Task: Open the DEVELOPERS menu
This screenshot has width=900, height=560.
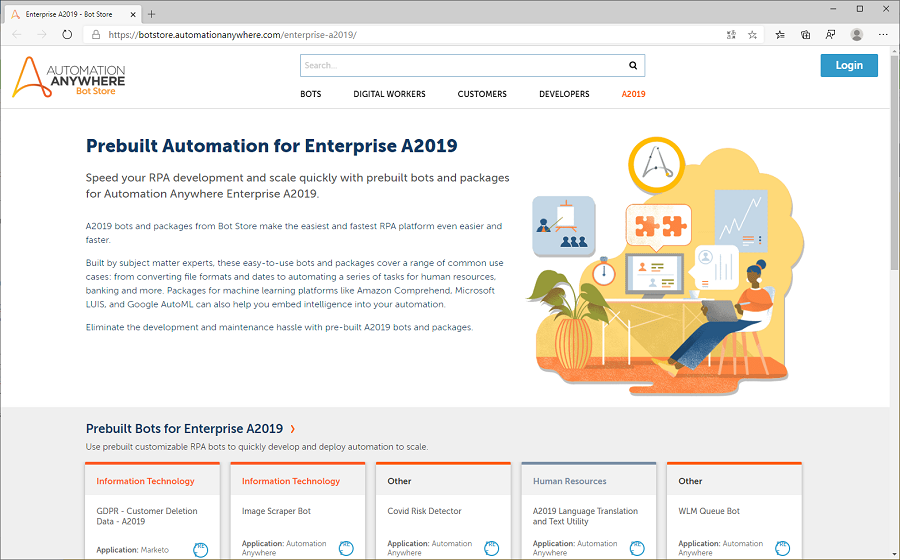Action: [564, 94]
